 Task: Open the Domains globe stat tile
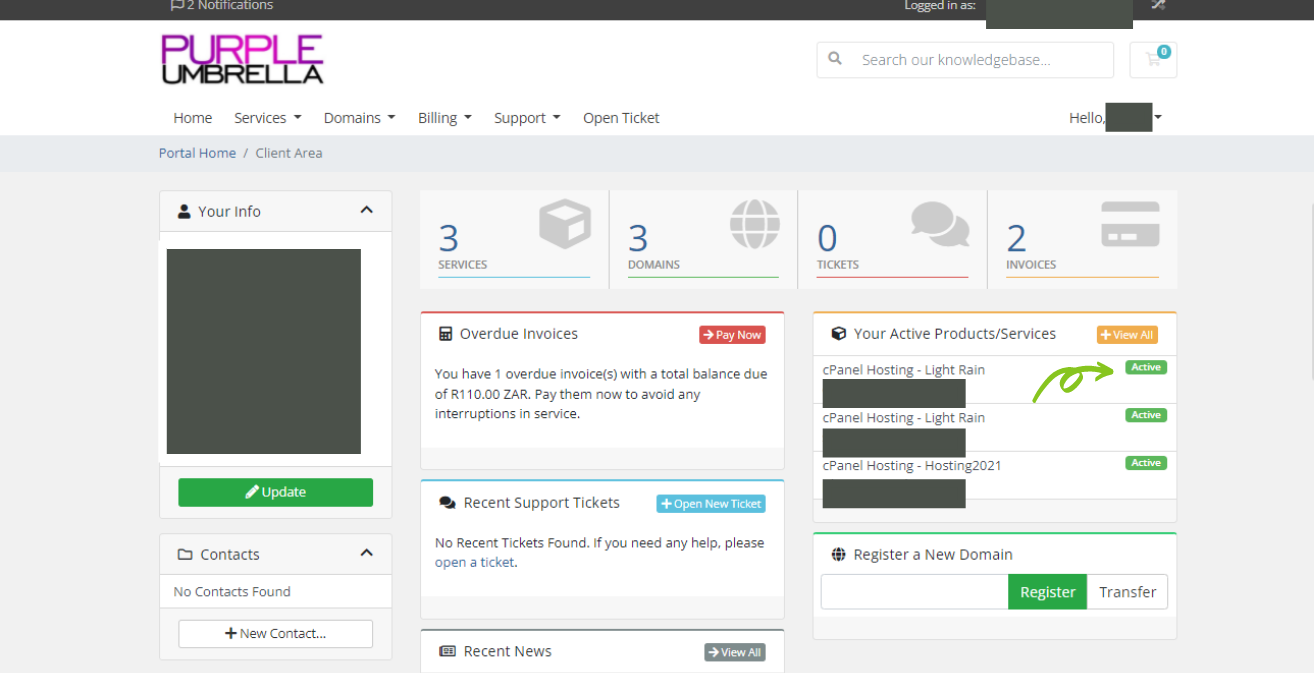(754, 224)
